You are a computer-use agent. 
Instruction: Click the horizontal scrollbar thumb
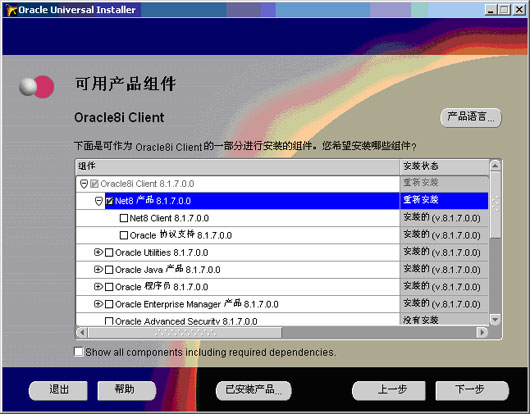pyautogui.click(x=185, y=333)
